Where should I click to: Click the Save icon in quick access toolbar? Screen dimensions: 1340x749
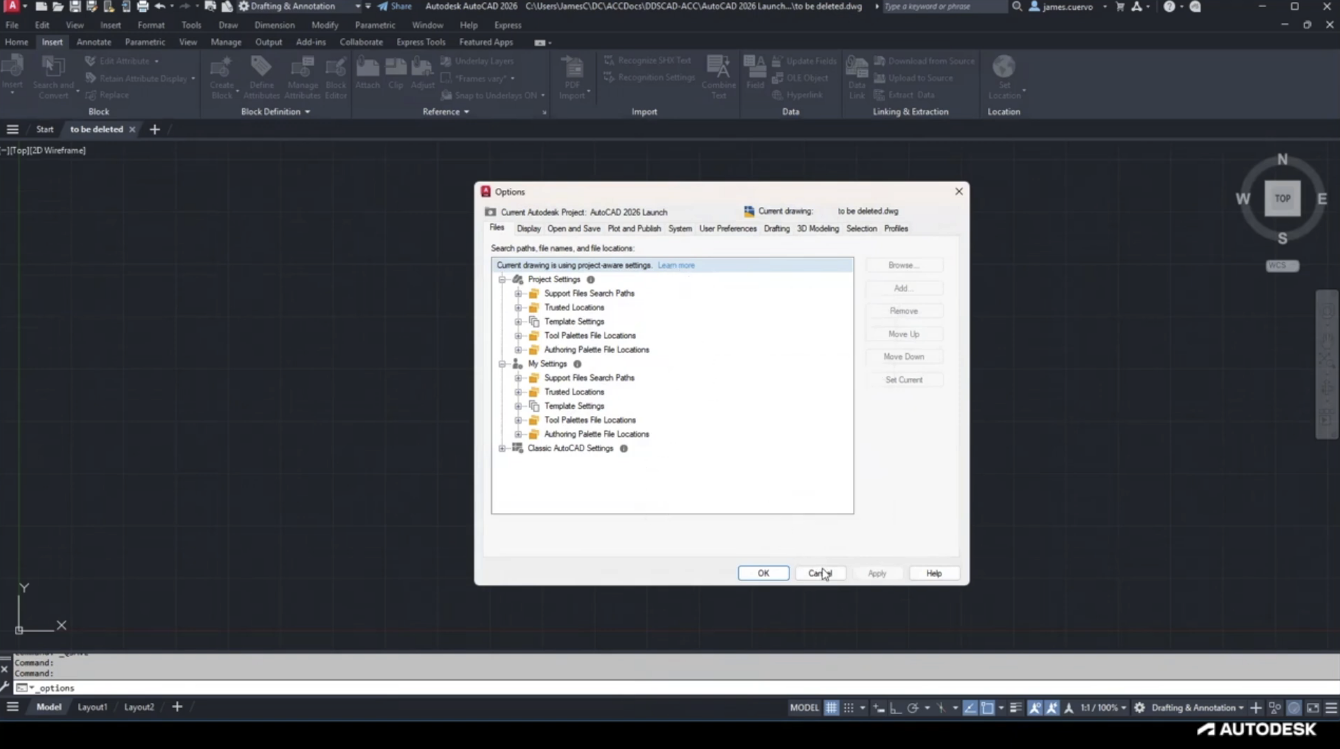74,7
